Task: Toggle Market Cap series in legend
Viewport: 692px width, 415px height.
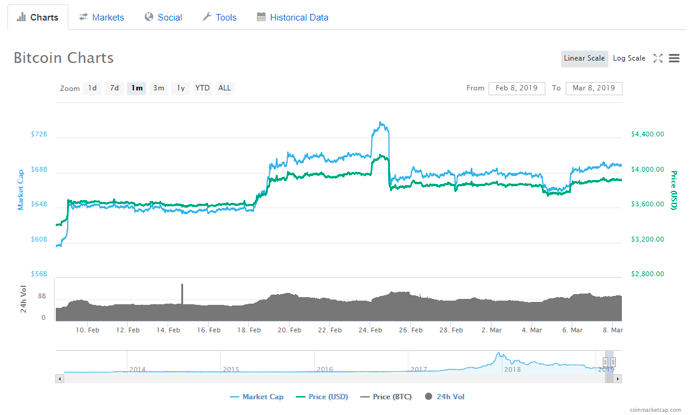Action: 256,396
